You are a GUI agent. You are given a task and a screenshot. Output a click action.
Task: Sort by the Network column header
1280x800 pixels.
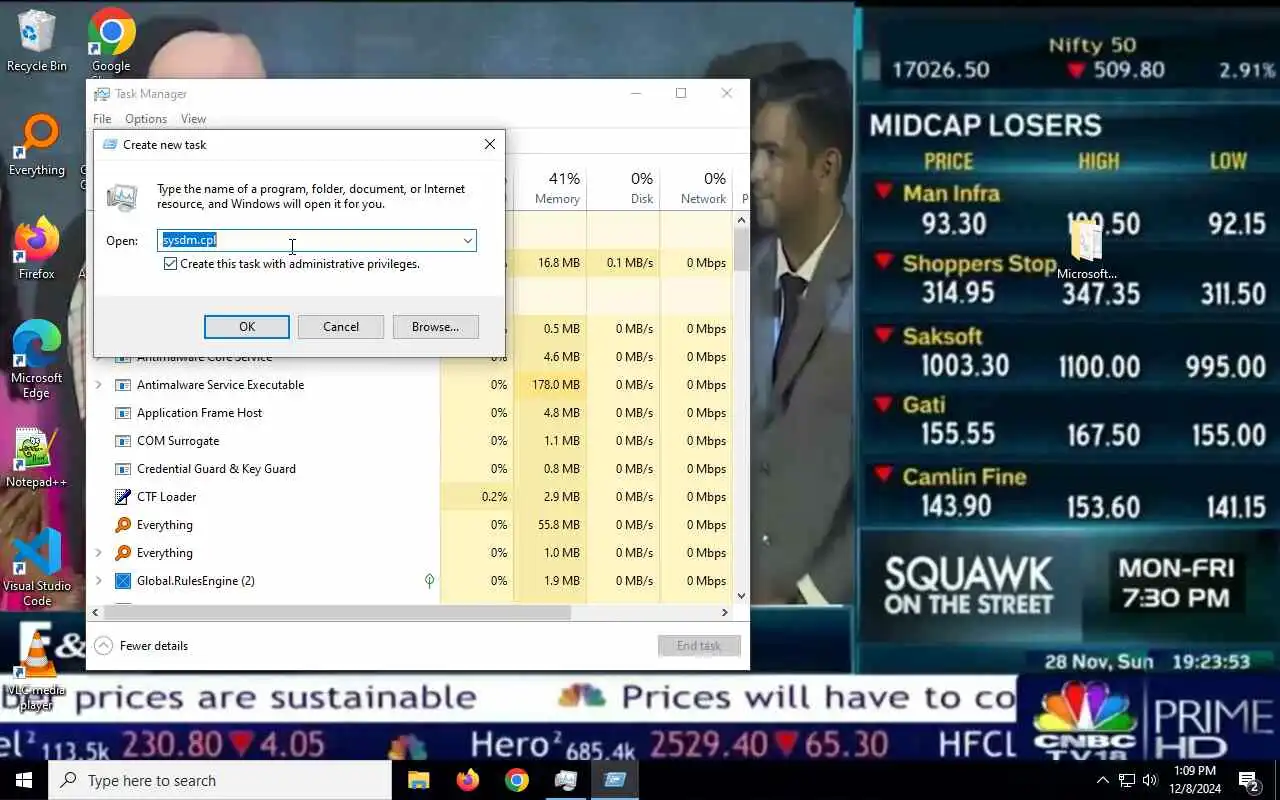[x=696, y=187]
